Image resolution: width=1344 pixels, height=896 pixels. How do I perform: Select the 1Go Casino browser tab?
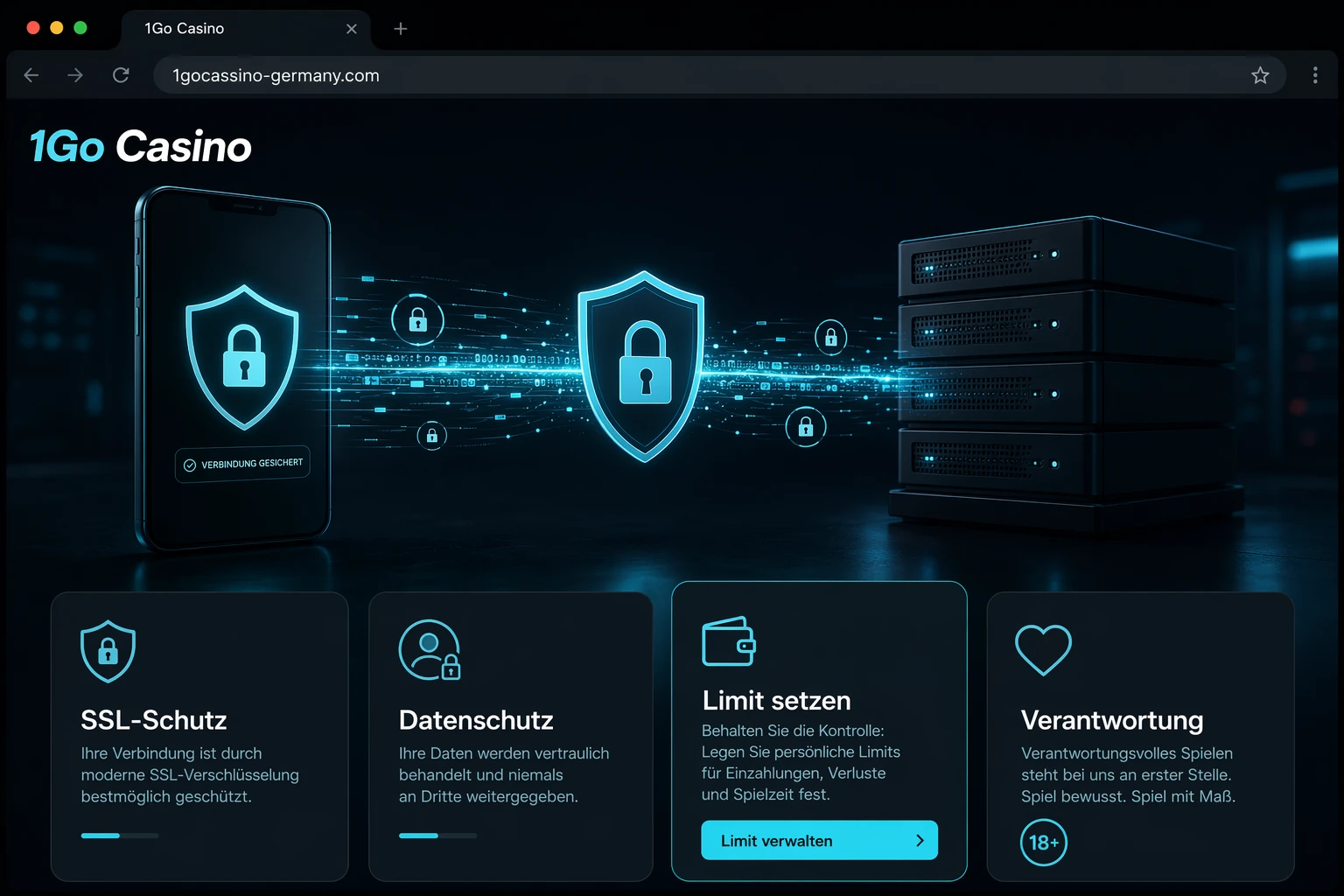point(245,29)
